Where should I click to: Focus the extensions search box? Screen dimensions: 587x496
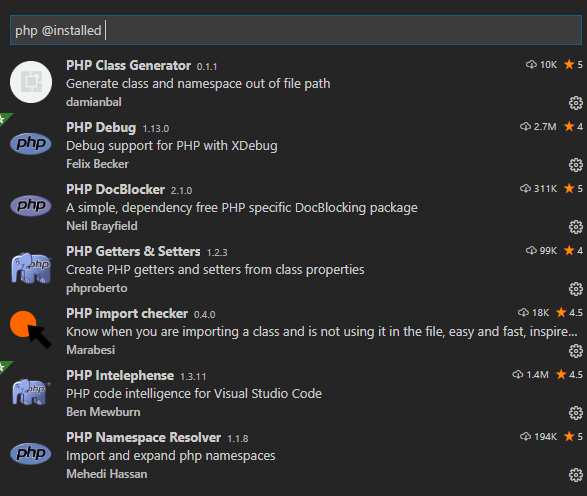point(296,30)
